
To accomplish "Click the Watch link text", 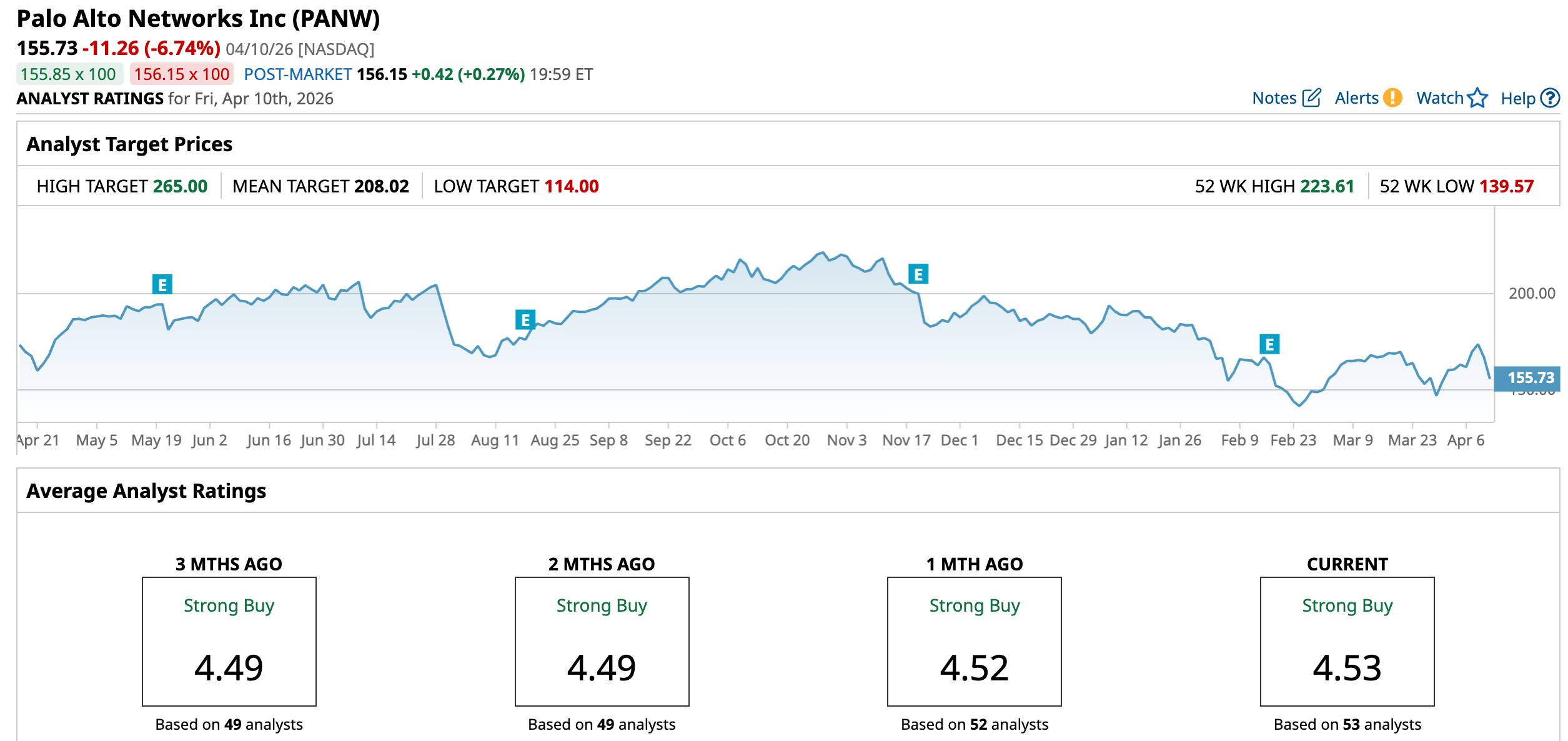I will (x=1439, y=98).
